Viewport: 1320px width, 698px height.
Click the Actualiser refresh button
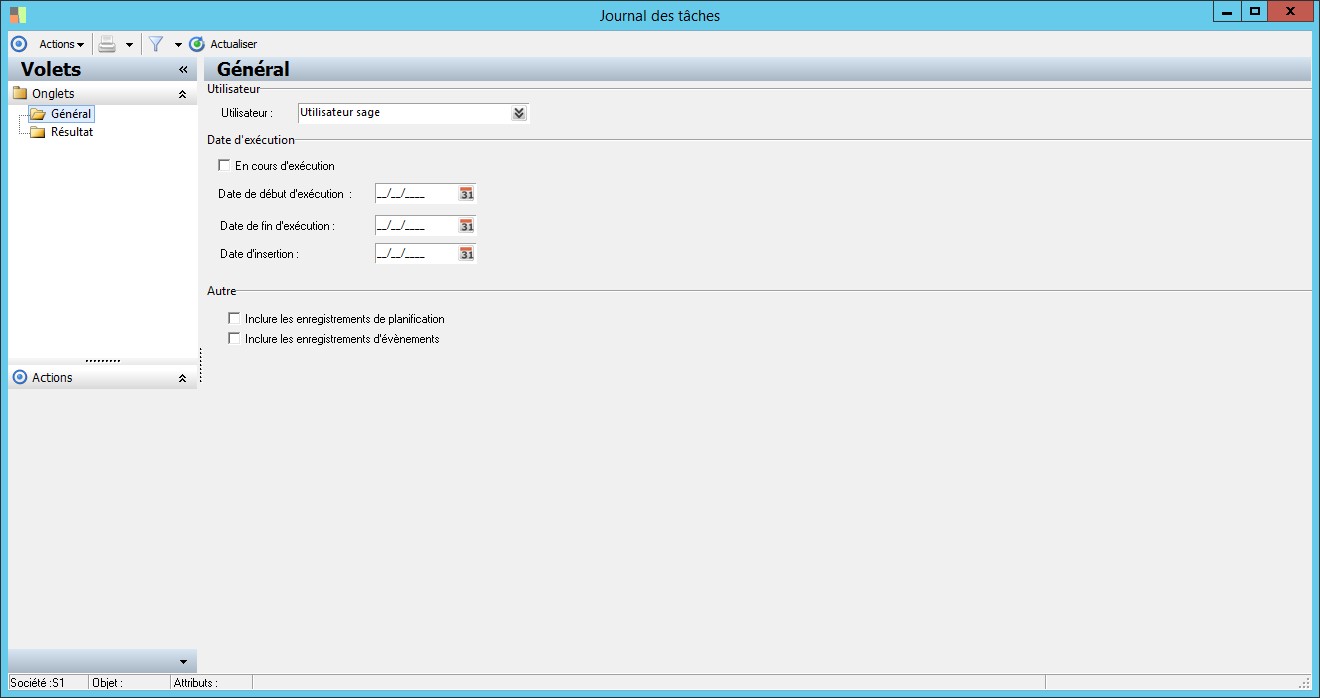(x=223, y=44)
